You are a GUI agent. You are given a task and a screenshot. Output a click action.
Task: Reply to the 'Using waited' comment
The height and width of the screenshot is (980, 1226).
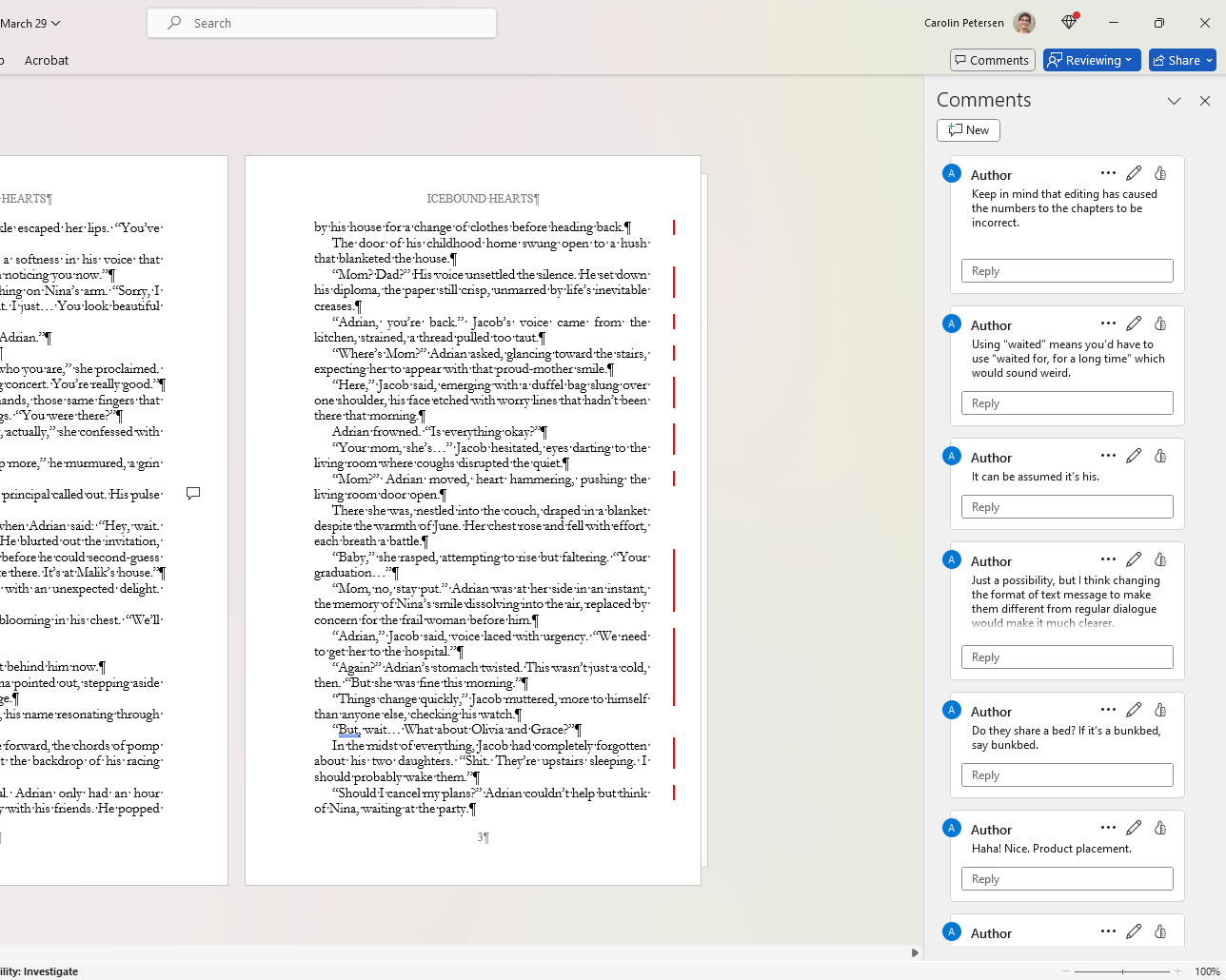pyautogui.click(x=1067, y=403)
